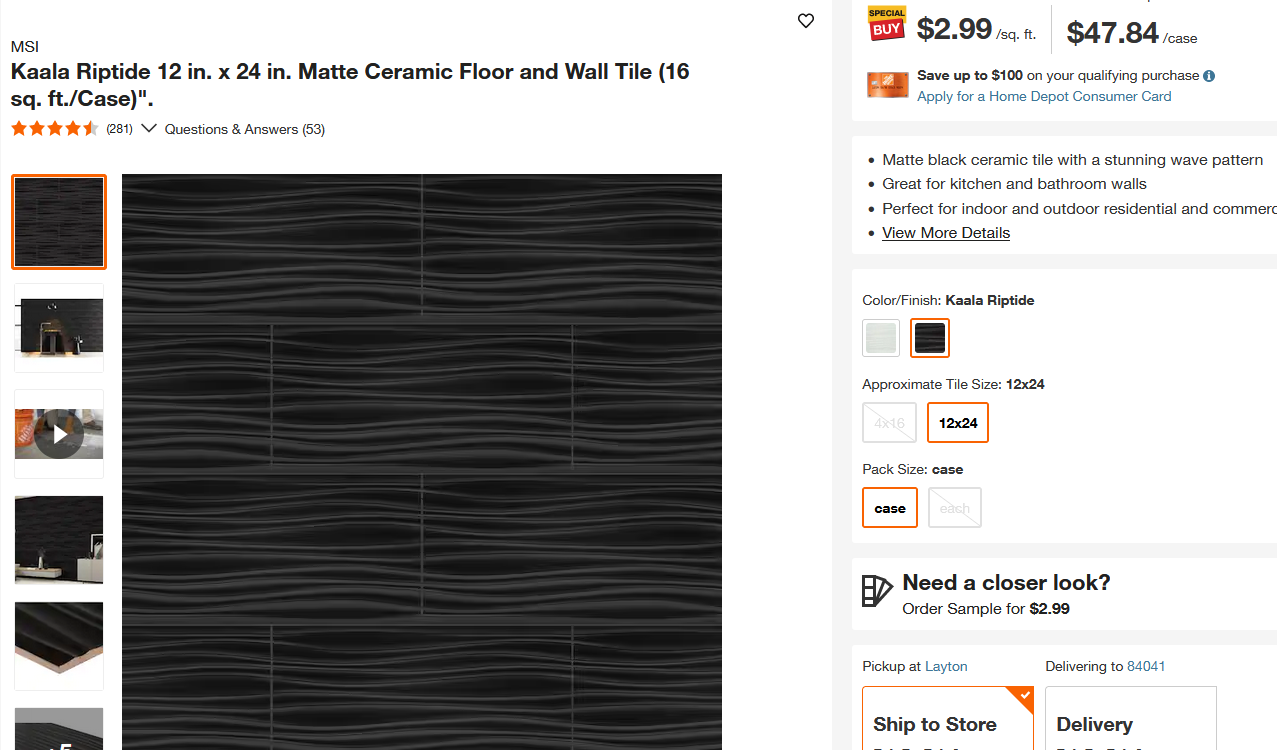Play the product video thumbnail
The height and width of the screenshot is (750, 1277).
tap(58, 433)
